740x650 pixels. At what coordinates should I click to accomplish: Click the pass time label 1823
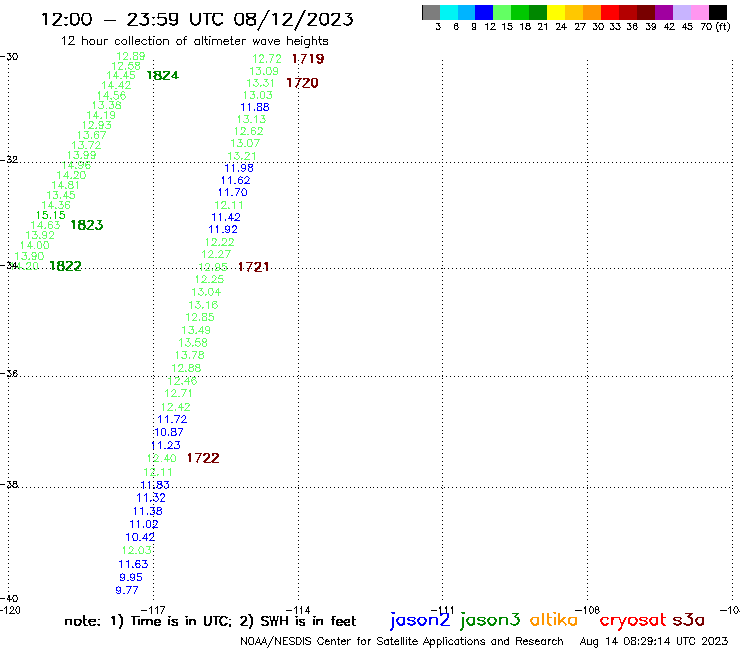[x=86, y=225]
